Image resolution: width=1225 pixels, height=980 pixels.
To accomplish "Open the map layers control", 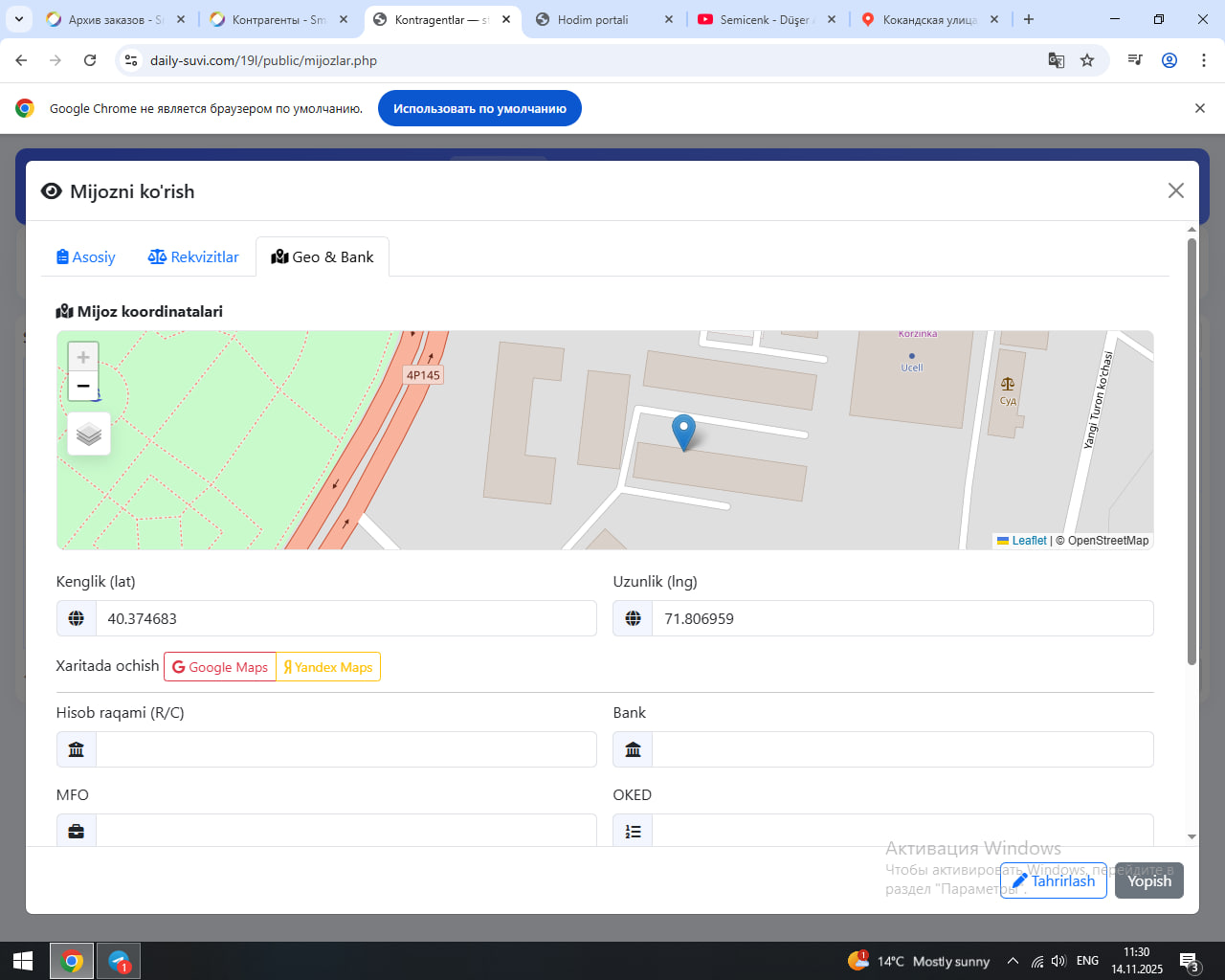I will (x=89, y=434).
